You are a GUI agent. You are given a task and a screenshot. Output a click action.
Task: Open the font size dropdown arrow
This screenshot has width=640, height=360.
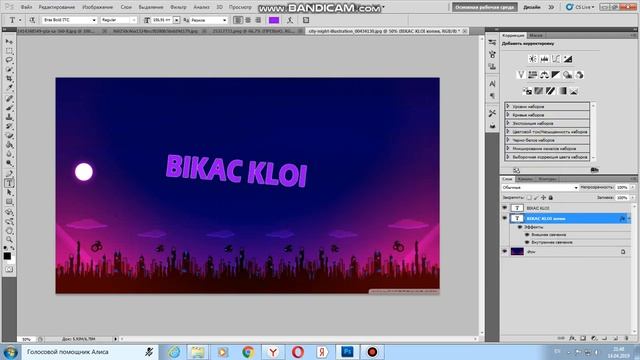click(176, 20)
